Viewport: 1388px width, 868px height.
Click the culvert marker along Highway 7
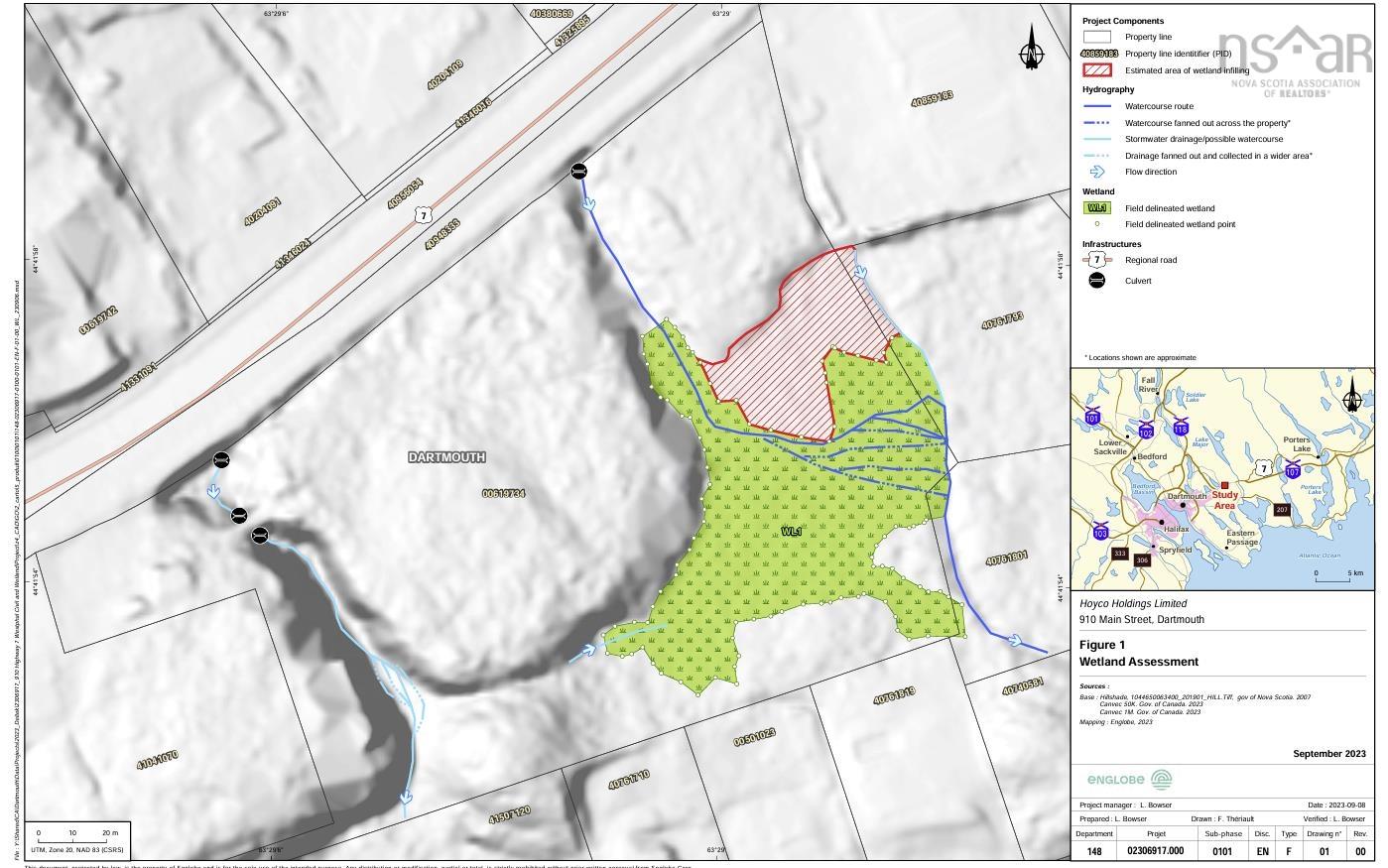point(578,170)
